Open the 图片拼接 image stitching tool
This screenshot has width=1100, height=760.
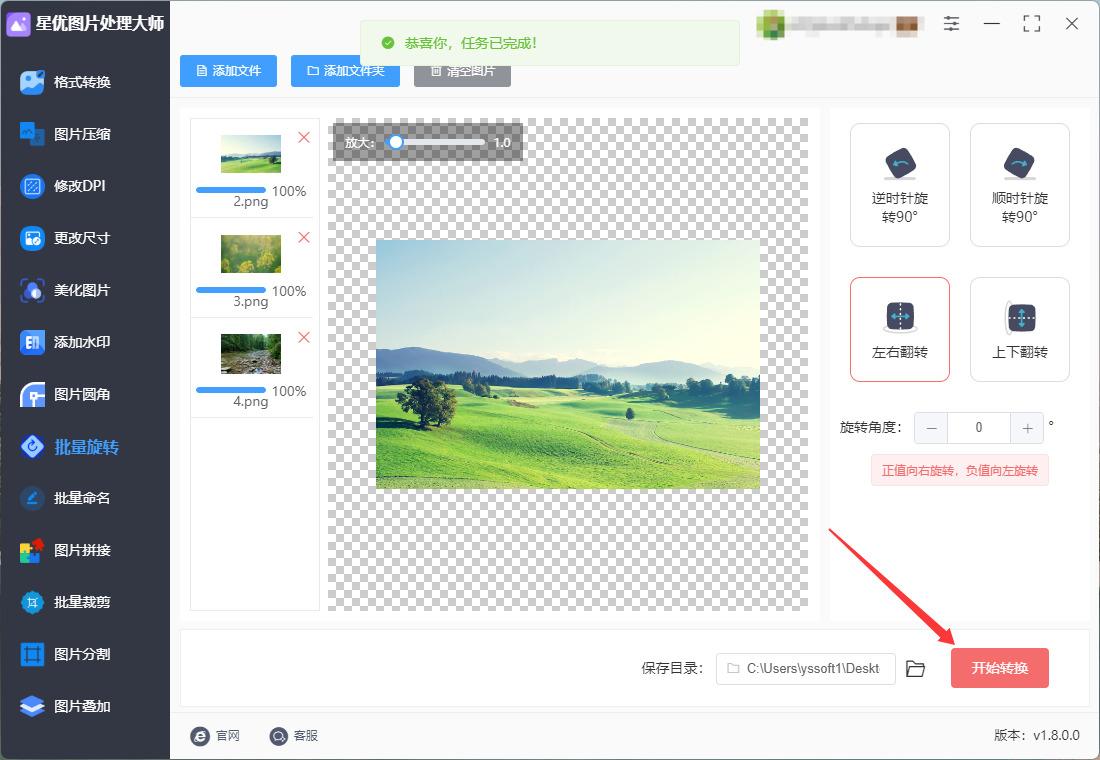pyautogui.click(x=66, y=550)
